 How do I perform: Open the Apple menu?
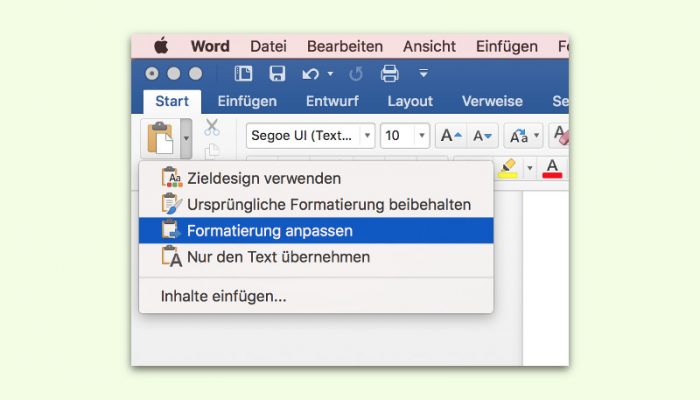click(x=161, y=46)
